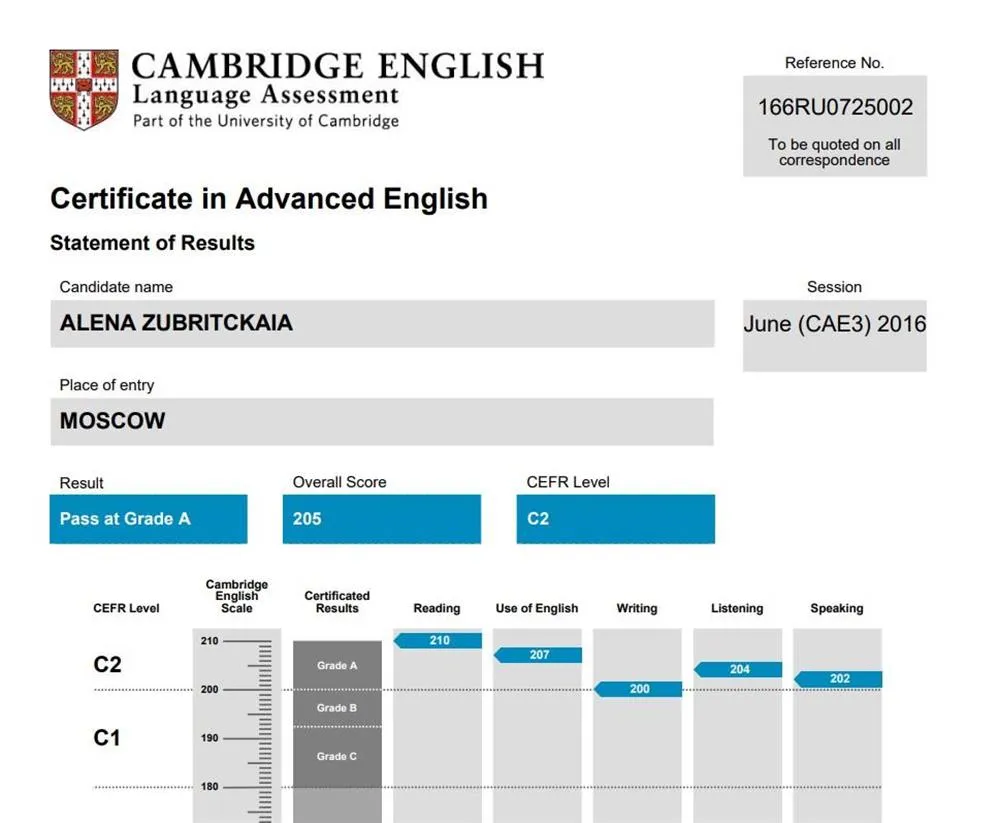Click the 'Overall Score' label
The width and height of the screenshot is (999, 823).
340,482
